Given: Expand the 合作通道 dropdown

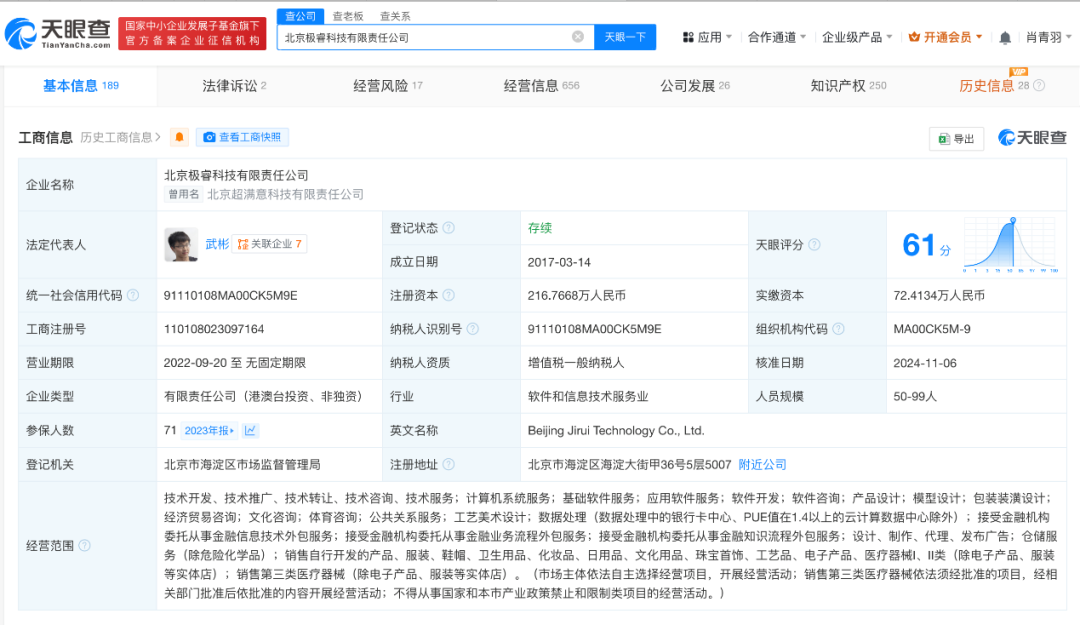Looking at the screenshot, I should [777, 37].
